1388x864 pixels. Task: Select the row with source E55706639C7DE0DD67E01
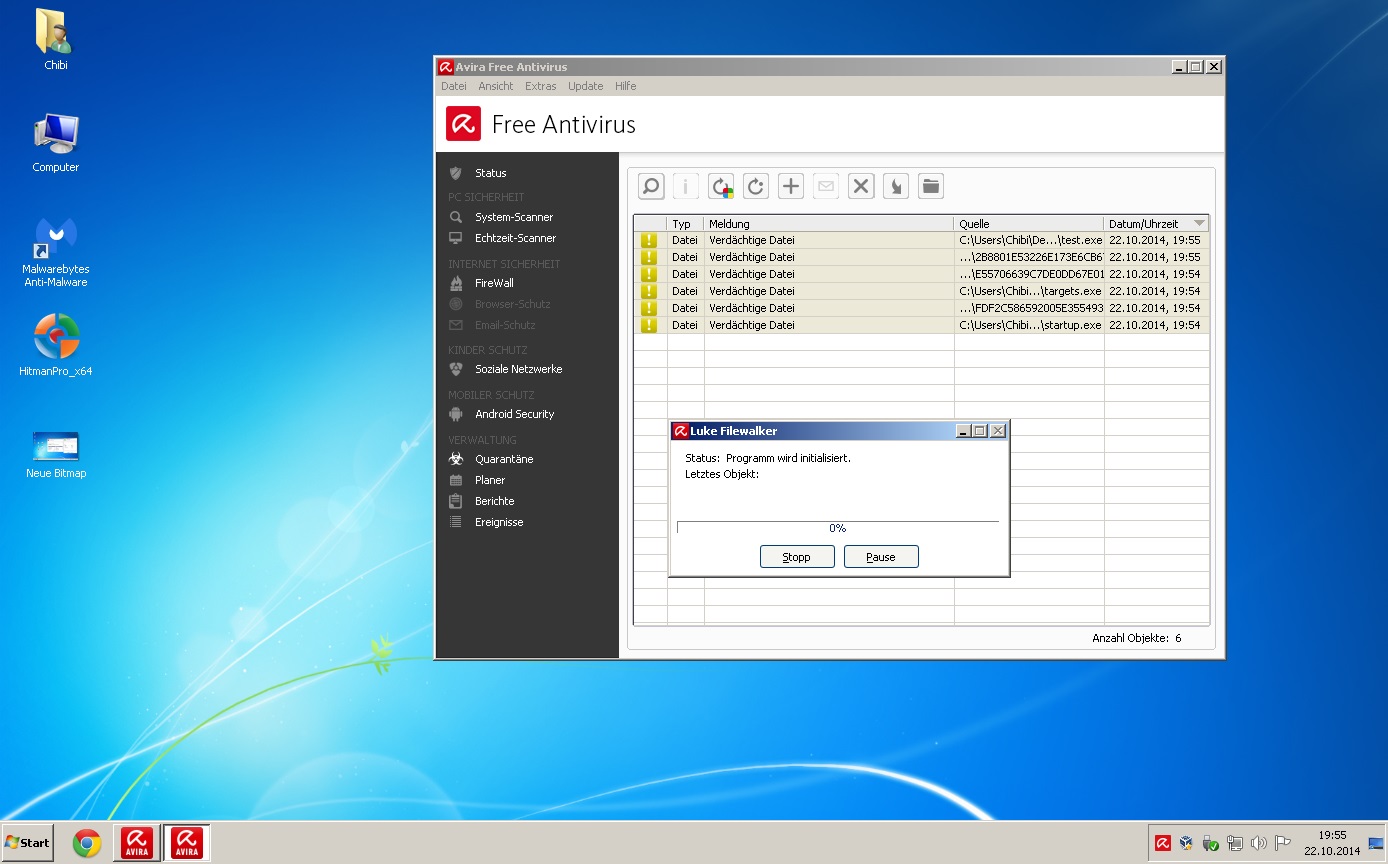pyautogui.click(x=921, y=274)
